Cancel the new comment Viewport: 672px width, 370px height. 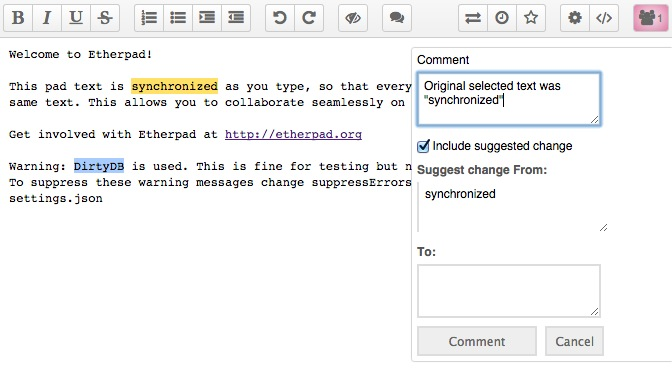(574, 341)
